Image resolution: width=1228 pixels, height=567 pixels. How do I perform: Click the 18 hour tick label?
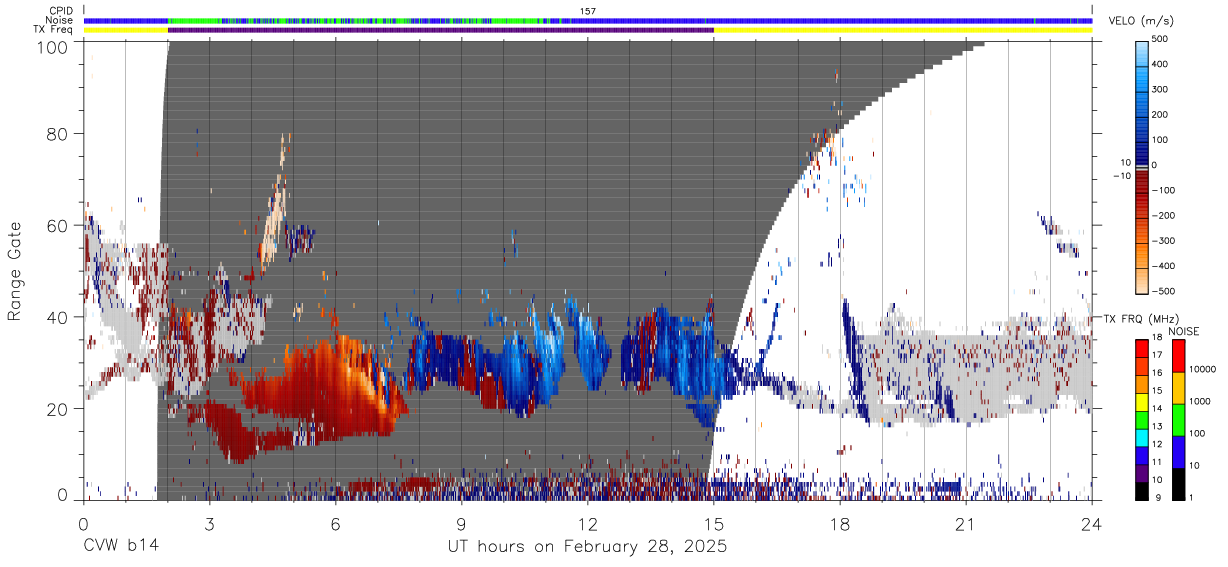click(839, 523)
